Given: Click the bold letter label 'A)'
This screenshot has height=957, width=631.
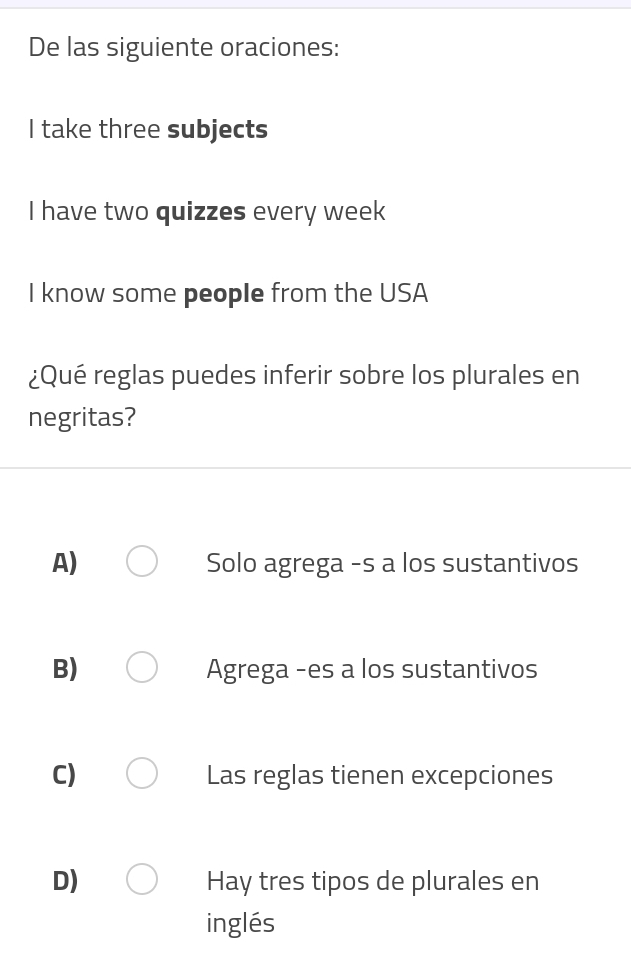Looking at the screenshot, I should pos(65,563).
